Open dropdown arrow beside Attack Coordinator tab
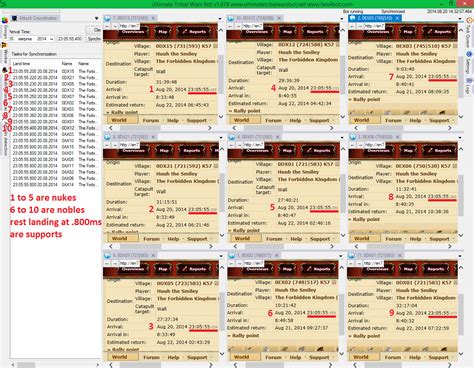Viewport: 474px width, 368px height. (96, 18)
